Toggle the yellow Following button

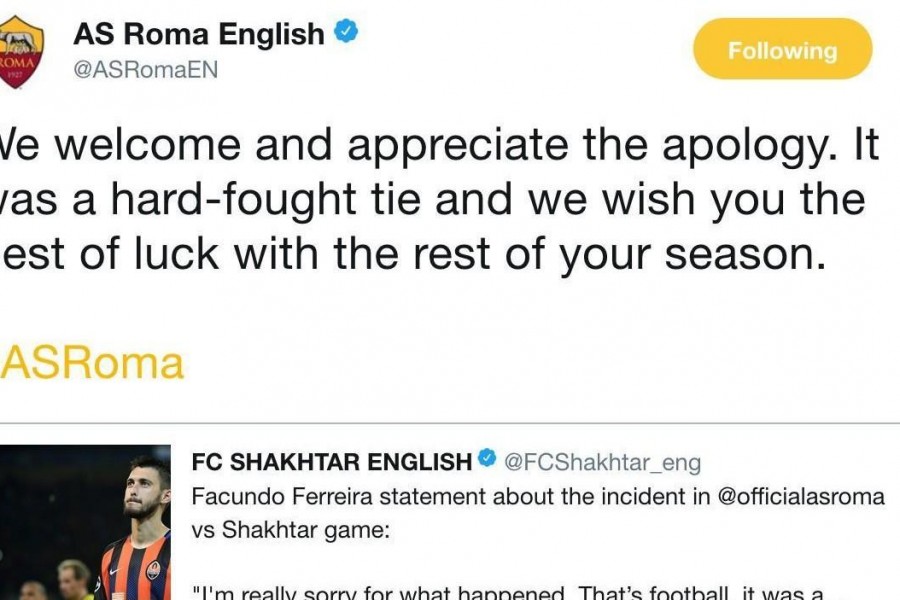pos(782,49)
